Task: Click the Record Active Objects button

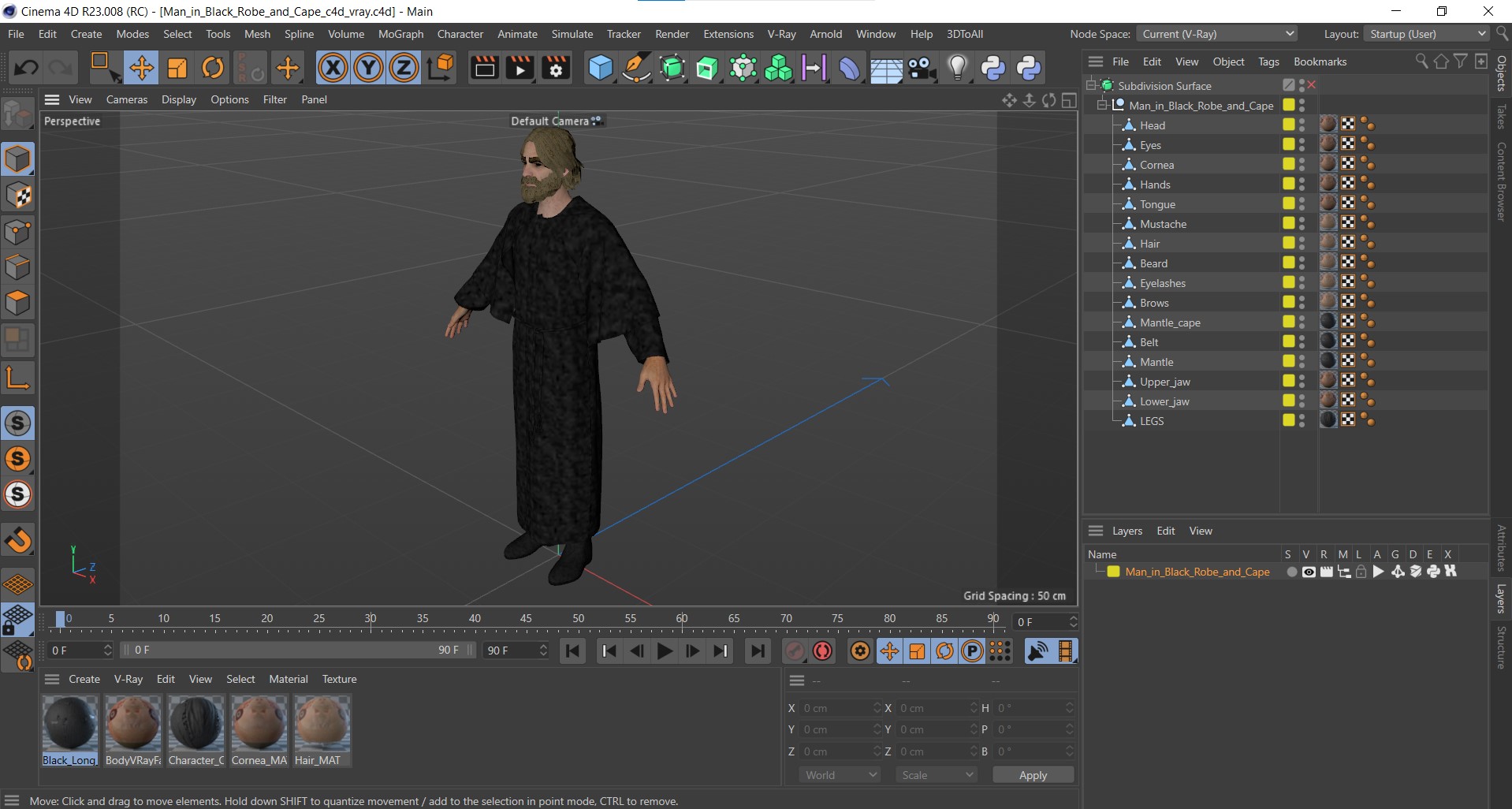Action: [x=795, y=651]
